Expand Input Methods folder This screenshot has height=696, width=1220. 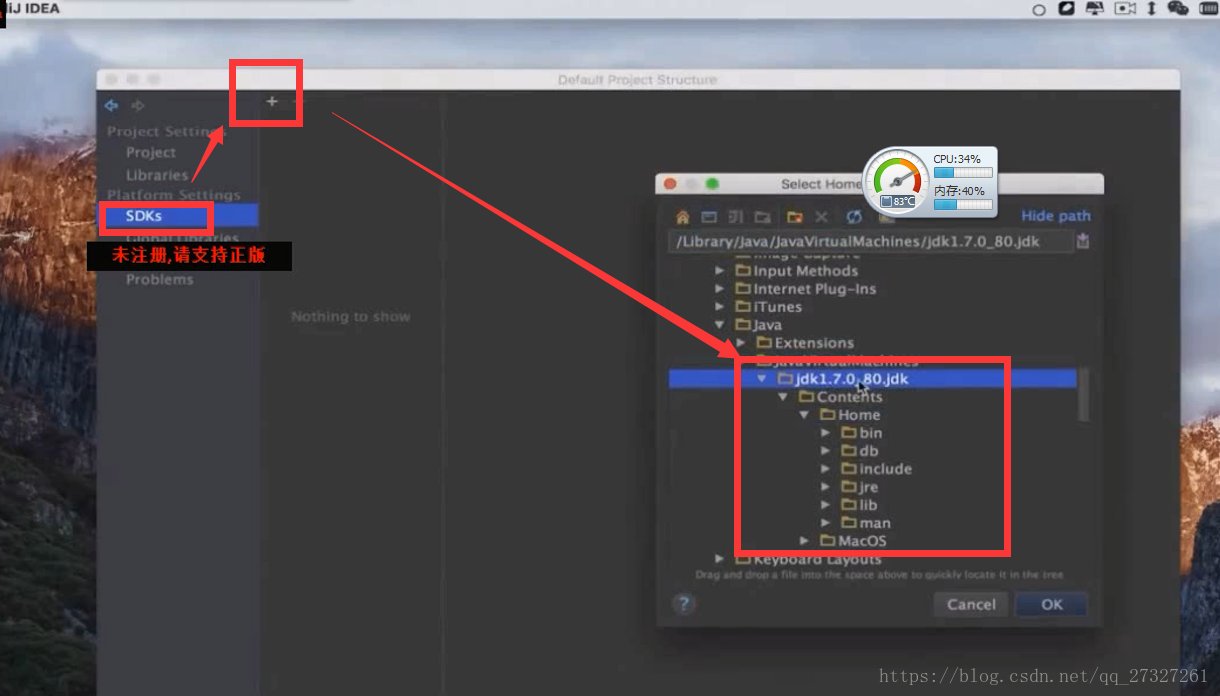720,271
